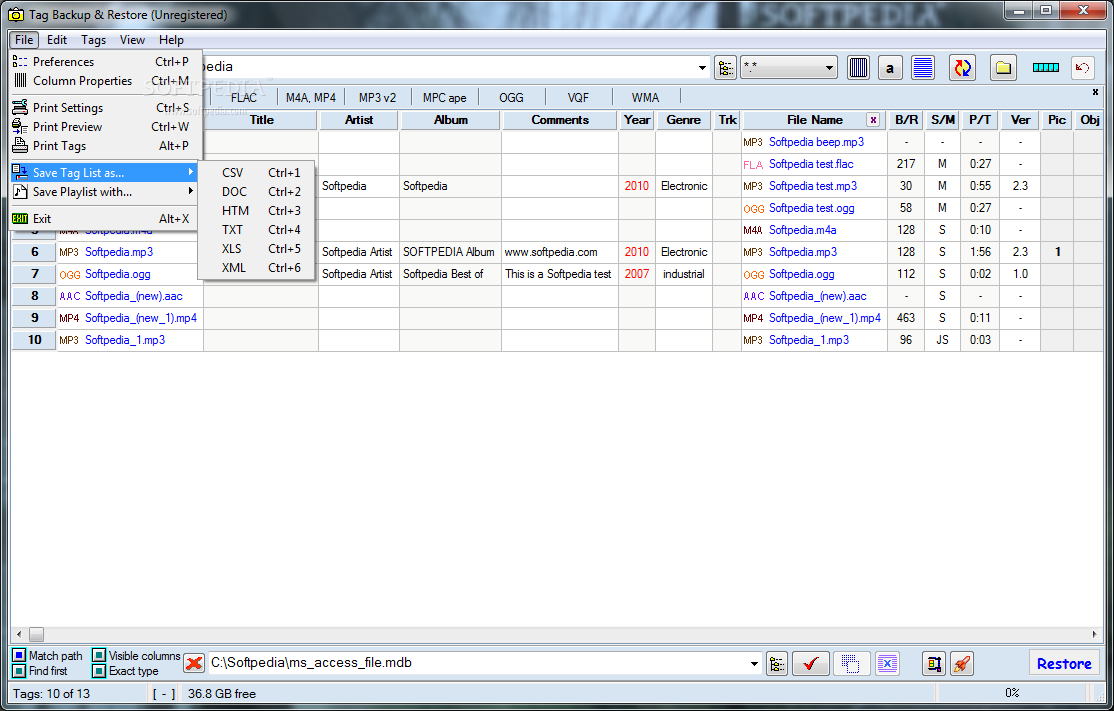Click the vertical stripes columns icon
This screenshot has width=1114, height=711.
(x=858, y=68)
